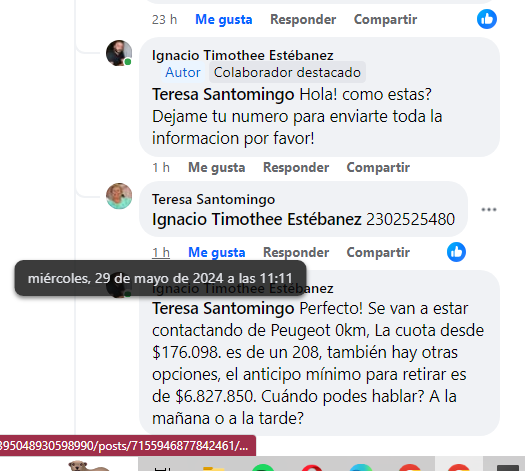Click Compartir next to the 23 h timestamp

click(x=385, y=19)
